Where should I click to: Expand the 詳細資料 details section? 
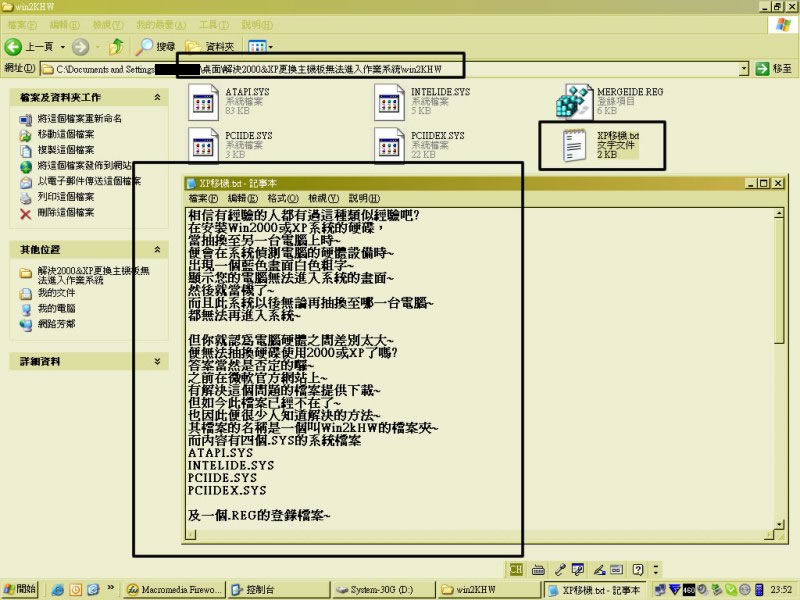157,361
